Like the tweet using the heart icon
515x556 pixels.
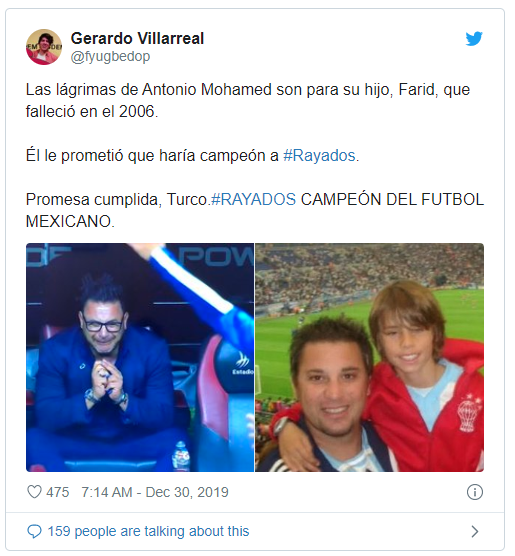tap(34, 492)
